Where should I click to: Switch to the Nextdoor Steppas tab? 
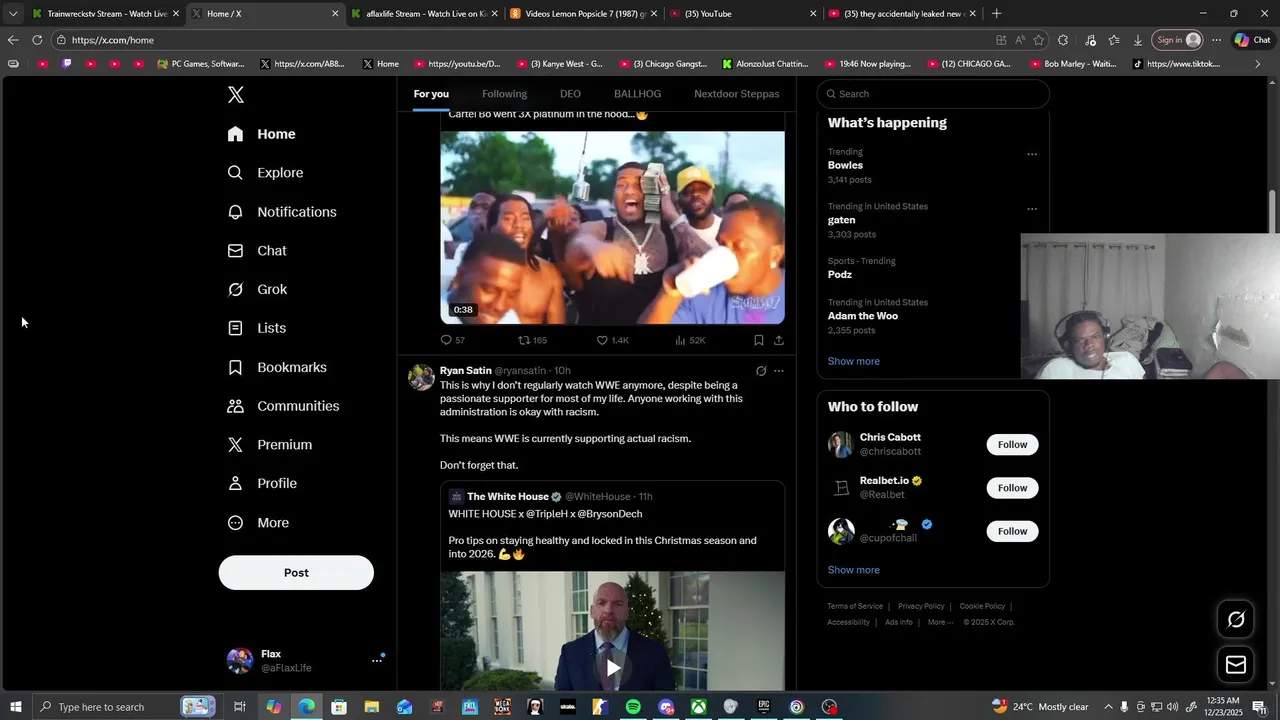737,94
